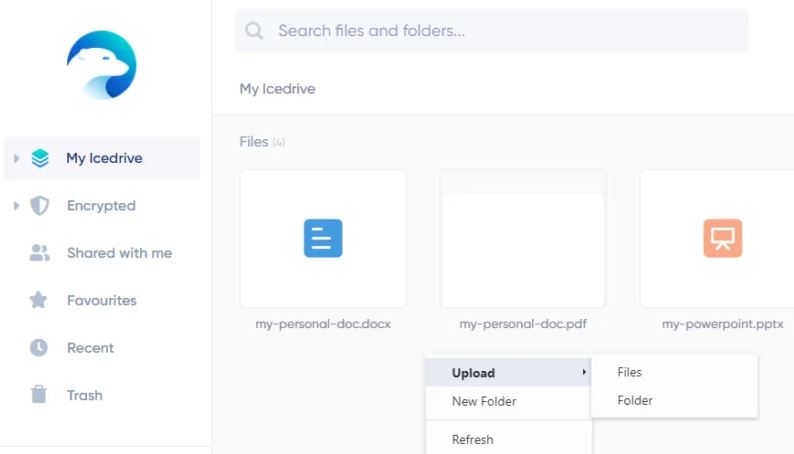Open the My Icedrive sidebar item

[102, 158]
